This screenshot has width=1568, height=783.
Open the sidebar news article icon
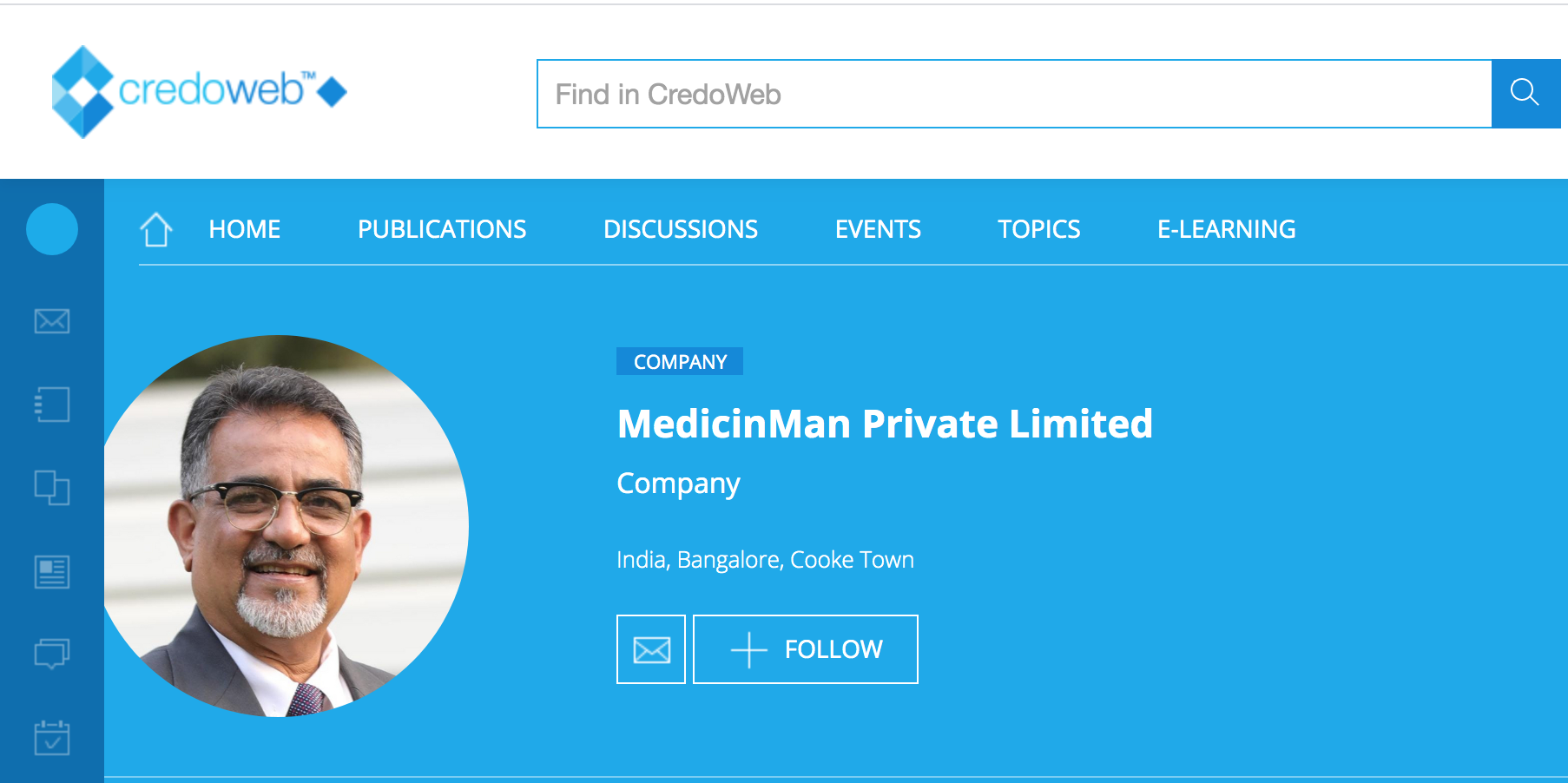52,571
